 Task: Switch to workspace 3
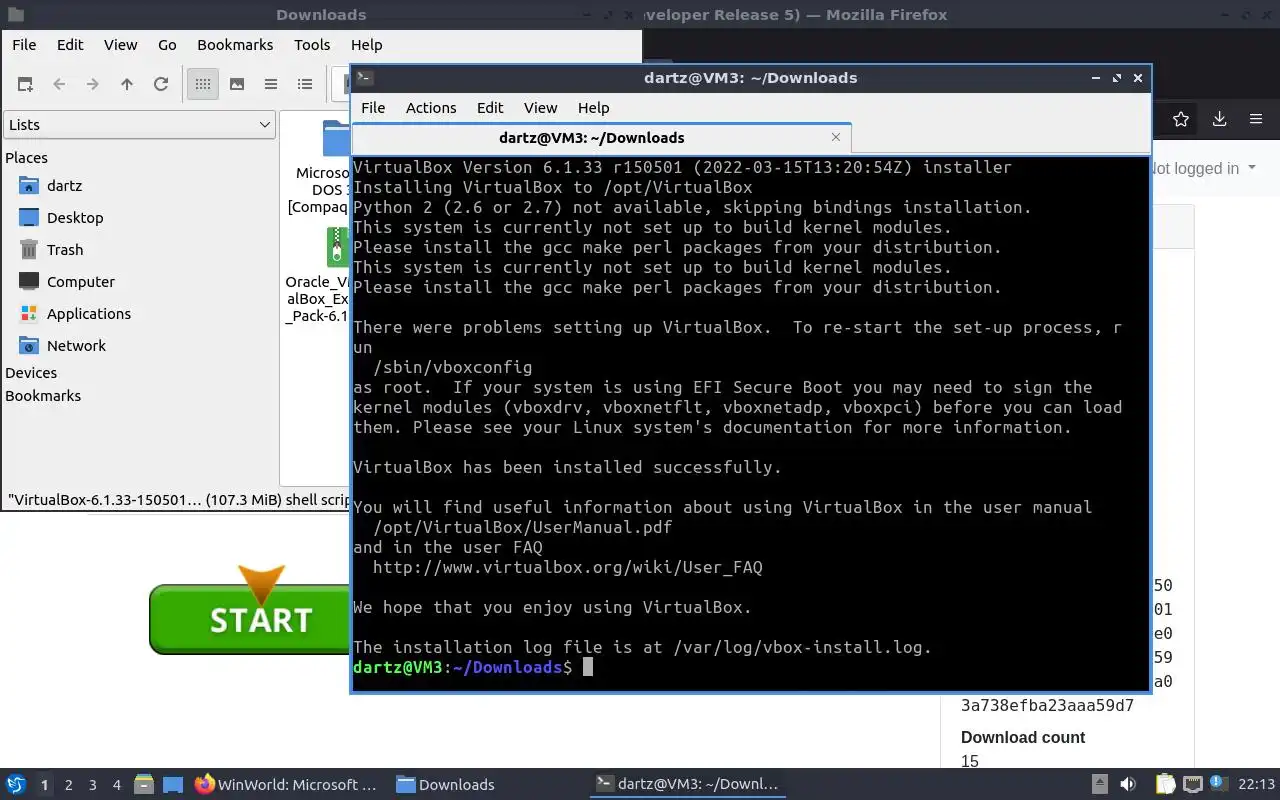point(93,785)
